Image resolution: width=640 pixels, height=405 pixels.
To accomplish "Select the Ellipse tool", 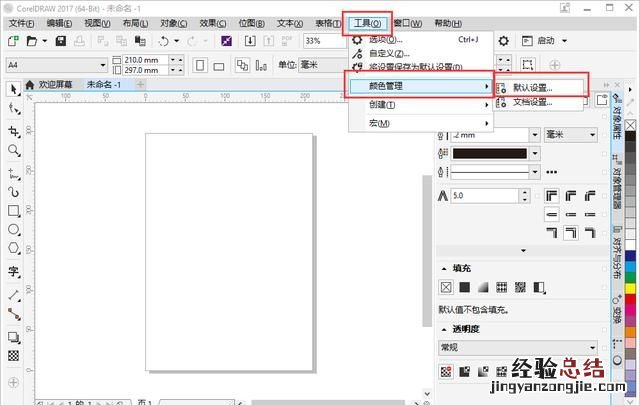I will 14,229.
